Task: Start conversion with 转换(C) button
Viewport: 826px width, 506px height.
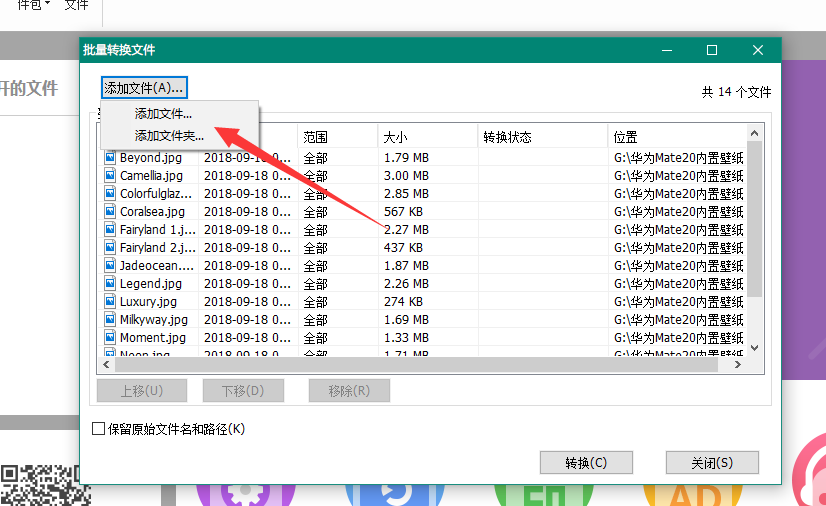Action: tap(586, 462)
